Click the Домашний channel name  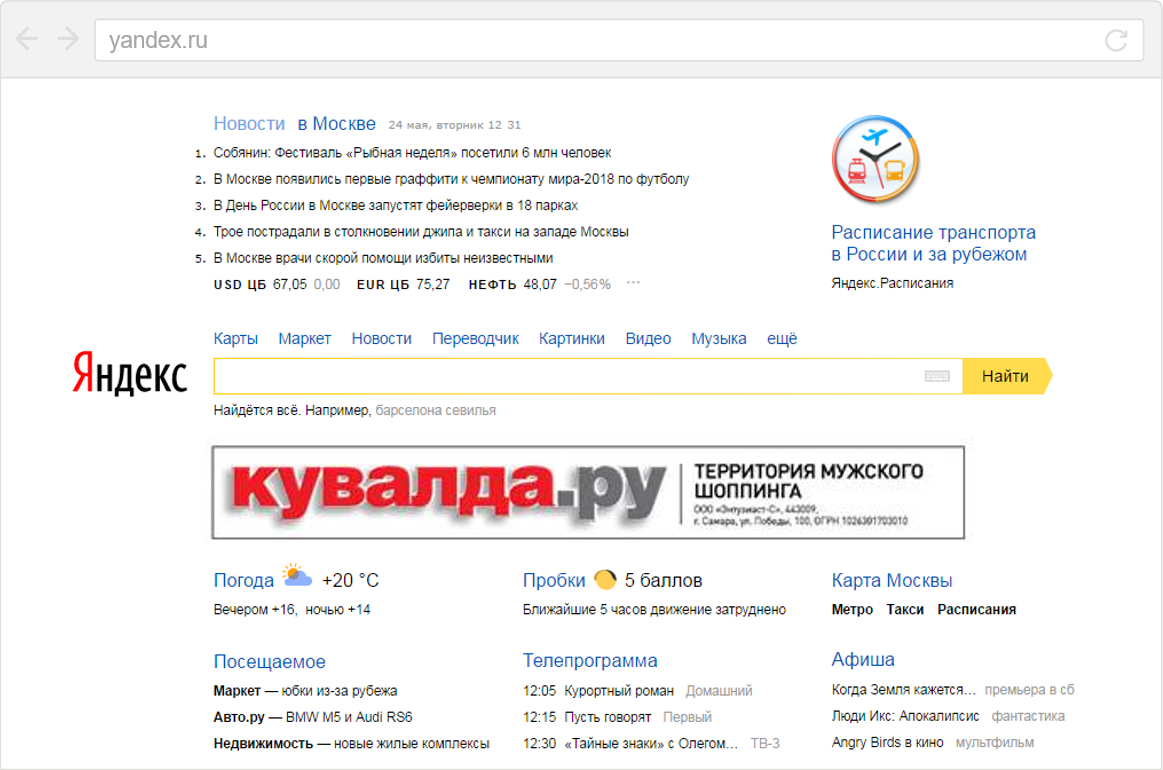pyautogui.click(x=719, y=691)
